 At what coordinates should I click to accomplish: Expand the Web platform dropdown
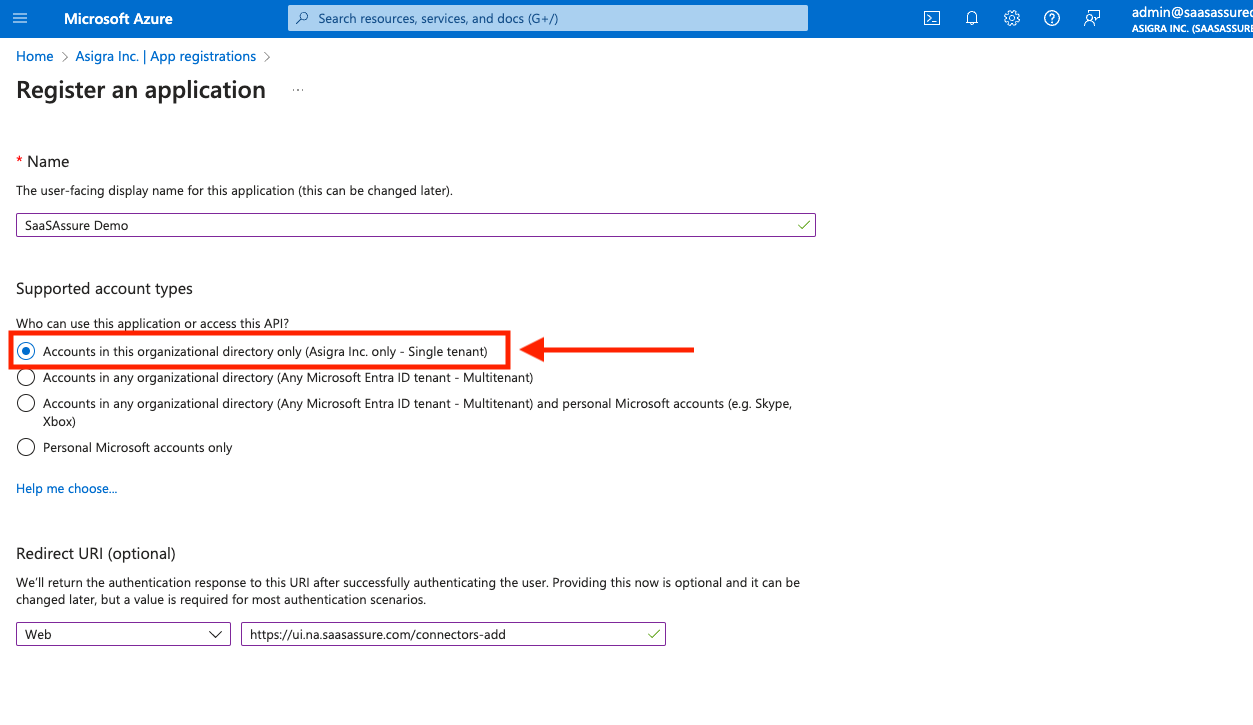(x=123, y=634)
